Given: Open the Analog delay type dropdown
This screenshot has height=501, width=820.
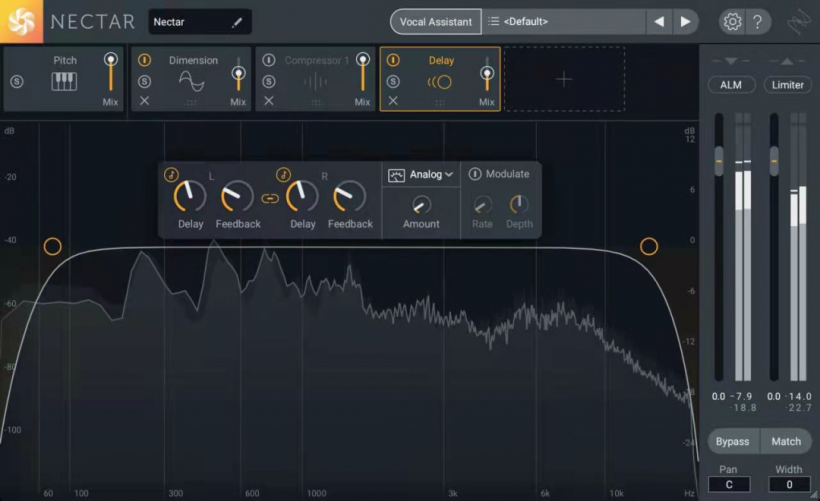Looking at the screenshot, I should coord(422,175).
